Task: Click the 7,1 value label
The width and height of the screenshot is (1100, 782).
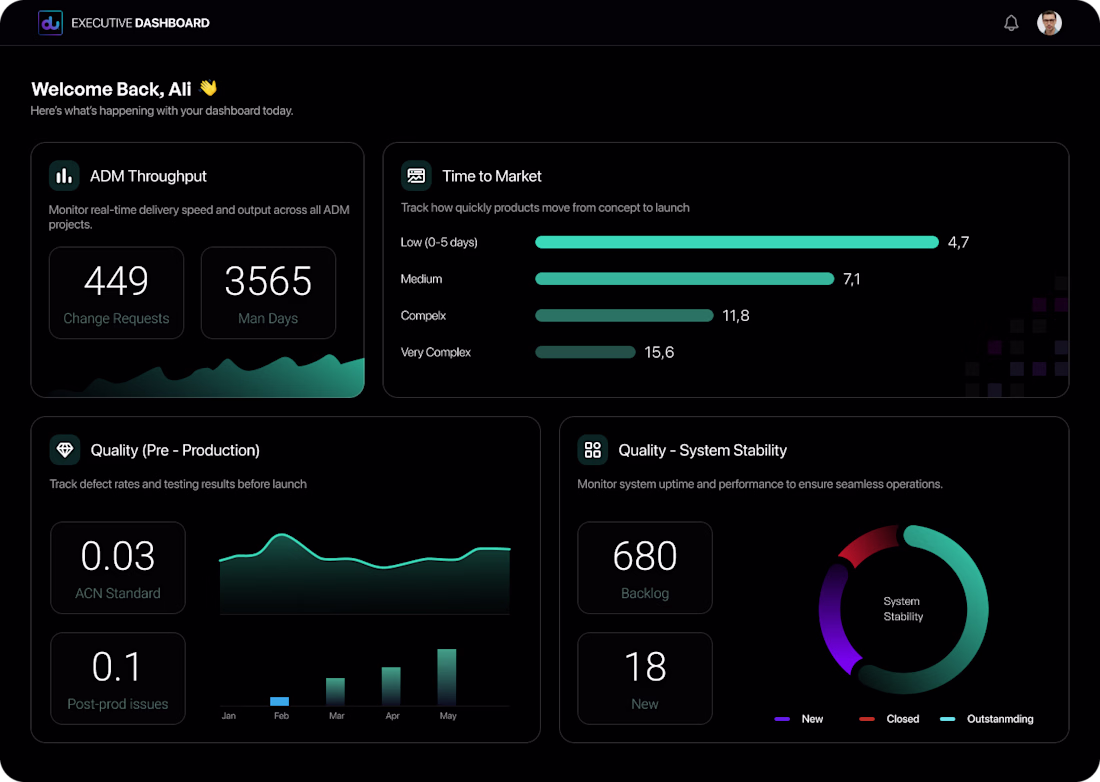Action: click(x=852, y=279)
